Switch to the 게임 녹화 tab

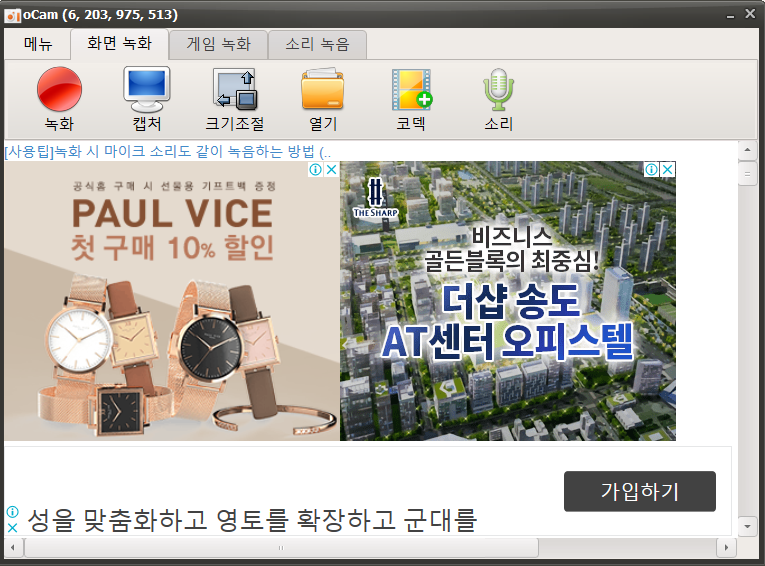tap(219, 44)
